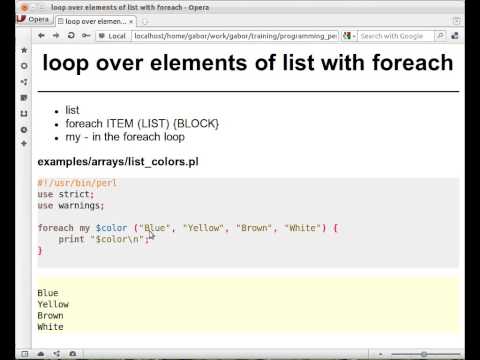
Task: Click the 'list' bullet item
Action: [x=72, y=110]
